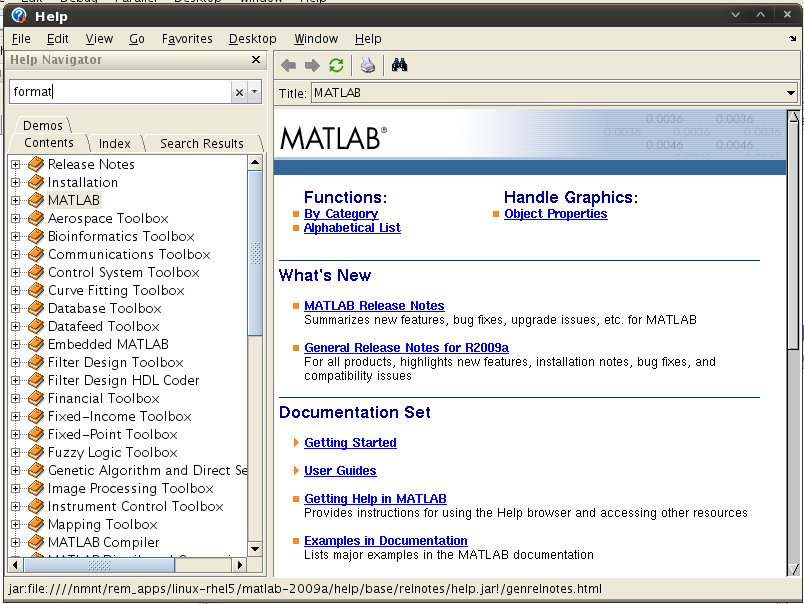Switch to the Index tab

114,144
